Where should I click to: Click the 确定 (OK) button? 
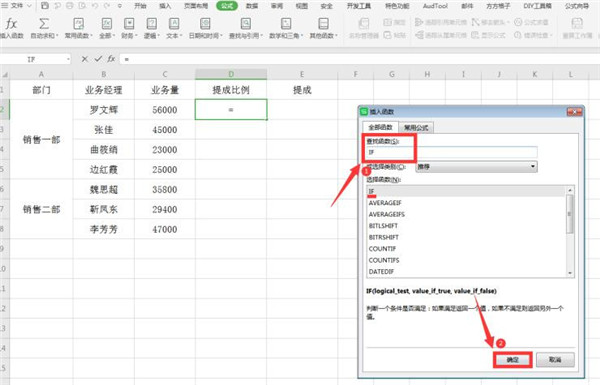(512, 360)
